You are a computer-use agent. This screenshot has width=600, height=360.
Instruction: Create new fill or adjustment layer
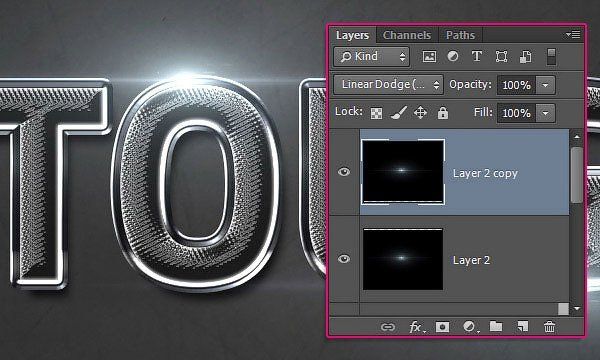(470, 327)
